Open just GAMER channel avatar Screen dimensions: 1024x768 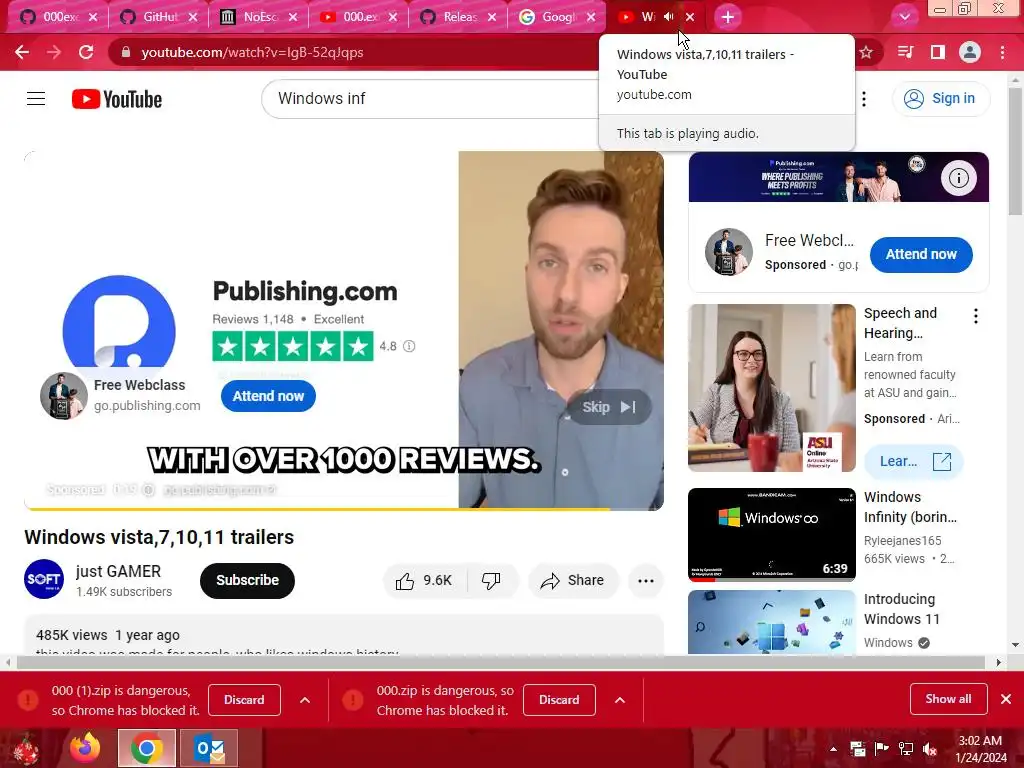[x=44, y=579]
